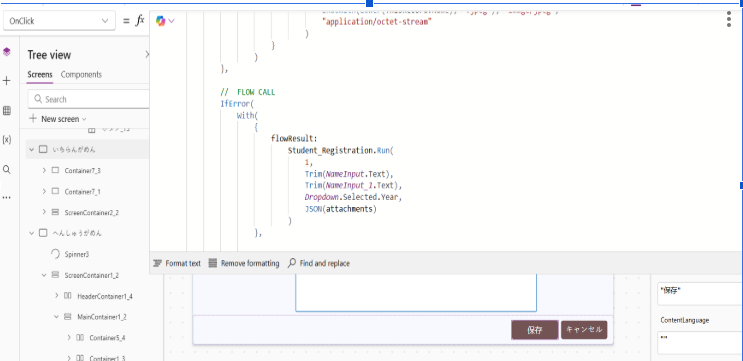Open the Search pane magnifier icon in left rail
The height and width of the screenshot is (361, 743).
pos(7,170)
